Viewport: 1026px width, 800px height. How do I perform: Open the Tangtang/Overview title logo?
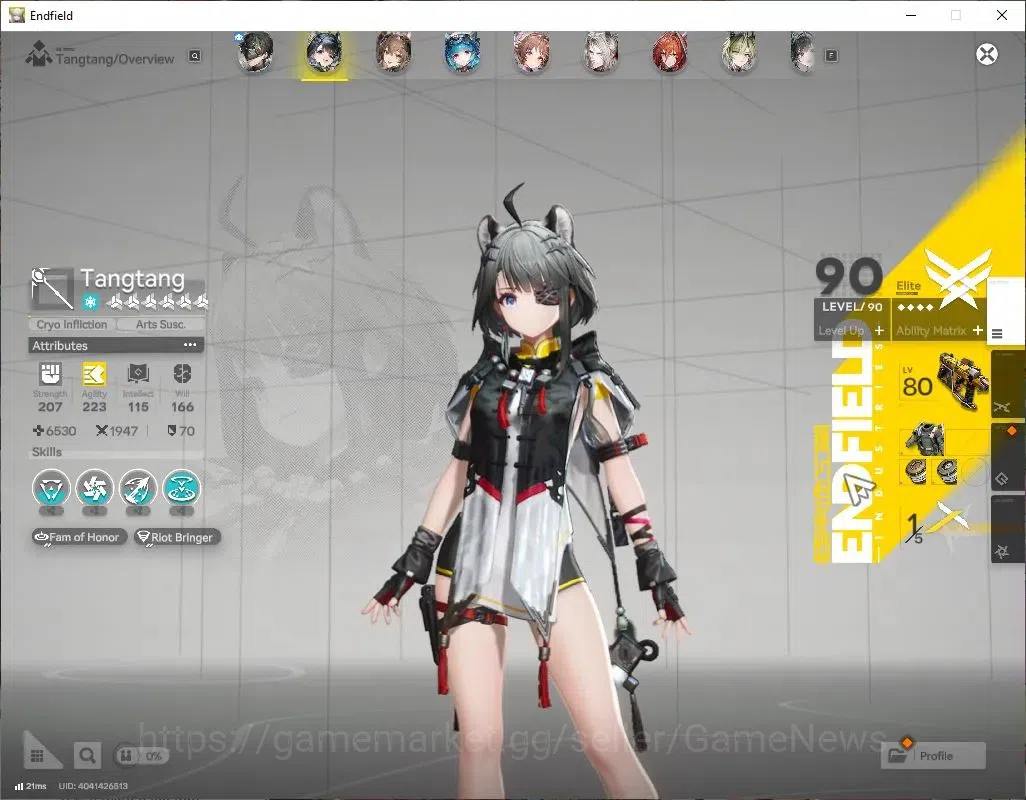pos(39,54)
